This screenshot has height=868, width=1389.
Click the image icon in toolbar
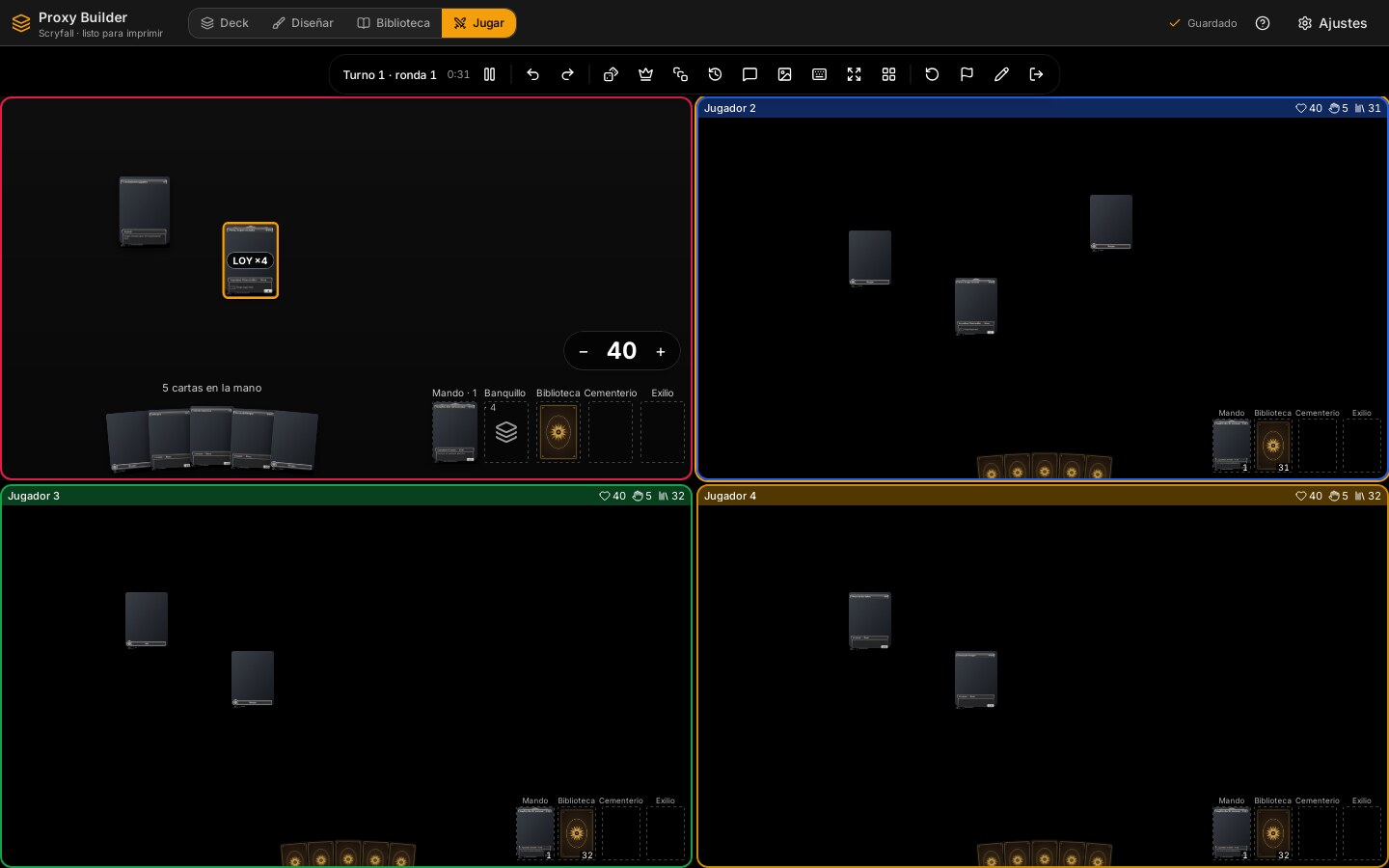(x=784, y=74)
